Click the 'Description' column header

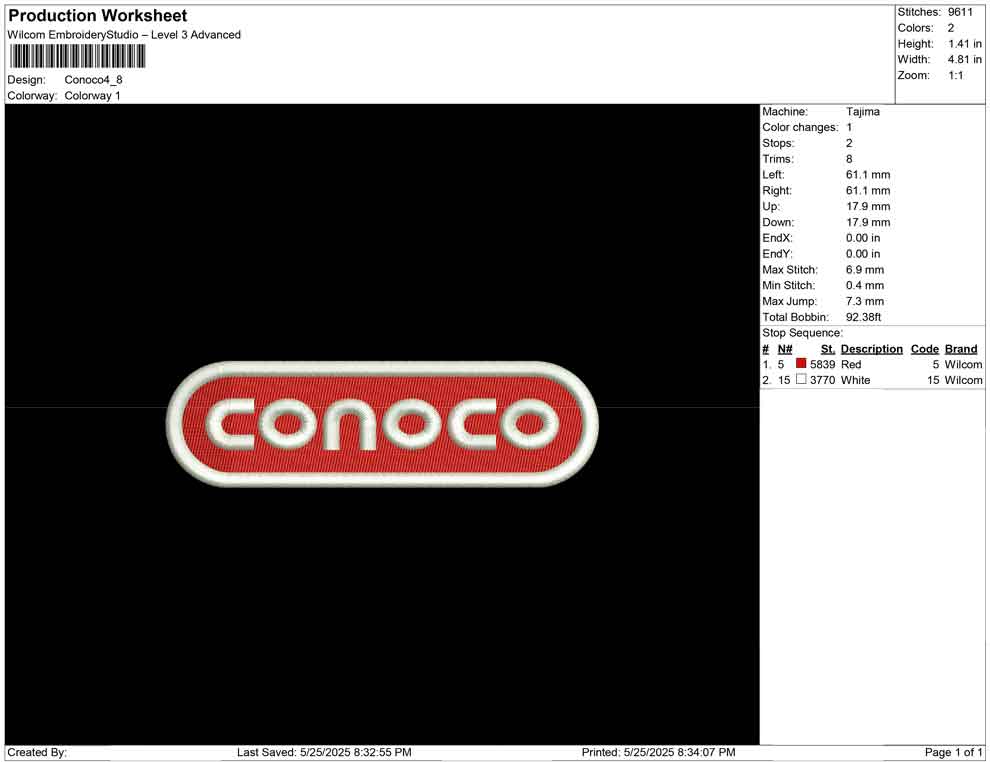point(872,348)
